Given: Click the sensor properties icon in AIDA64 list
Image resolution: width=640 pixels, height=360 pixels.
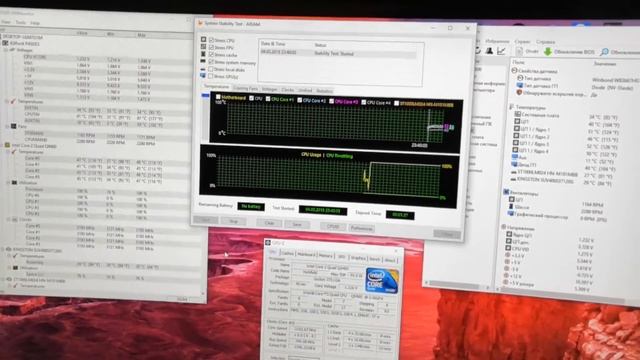Looking at the screenshot, I should (x=514, y=70).
